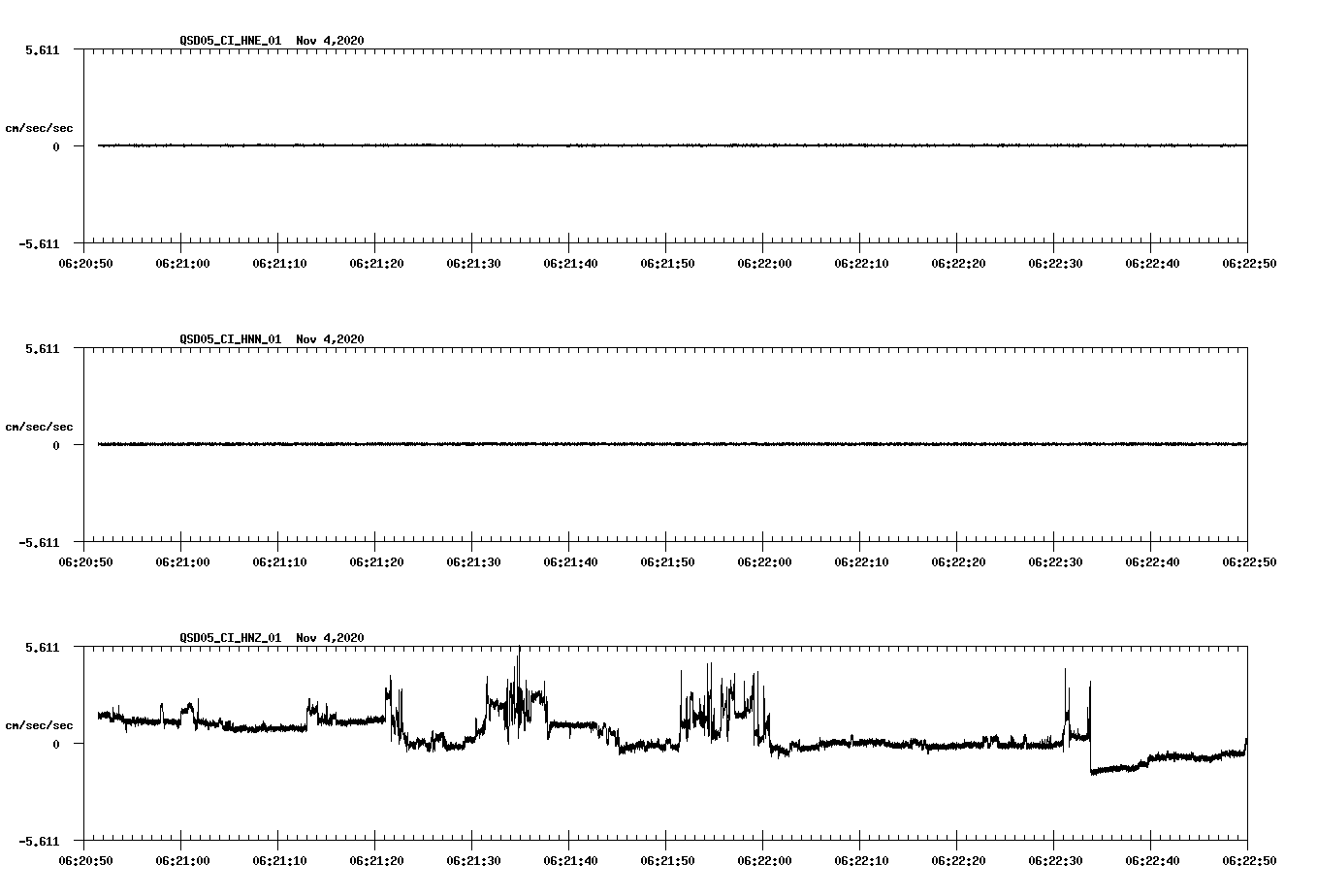The image size is (1317, 896).
Task: Click the zero baseline label on HNN plot
Action: pos(54,444)
